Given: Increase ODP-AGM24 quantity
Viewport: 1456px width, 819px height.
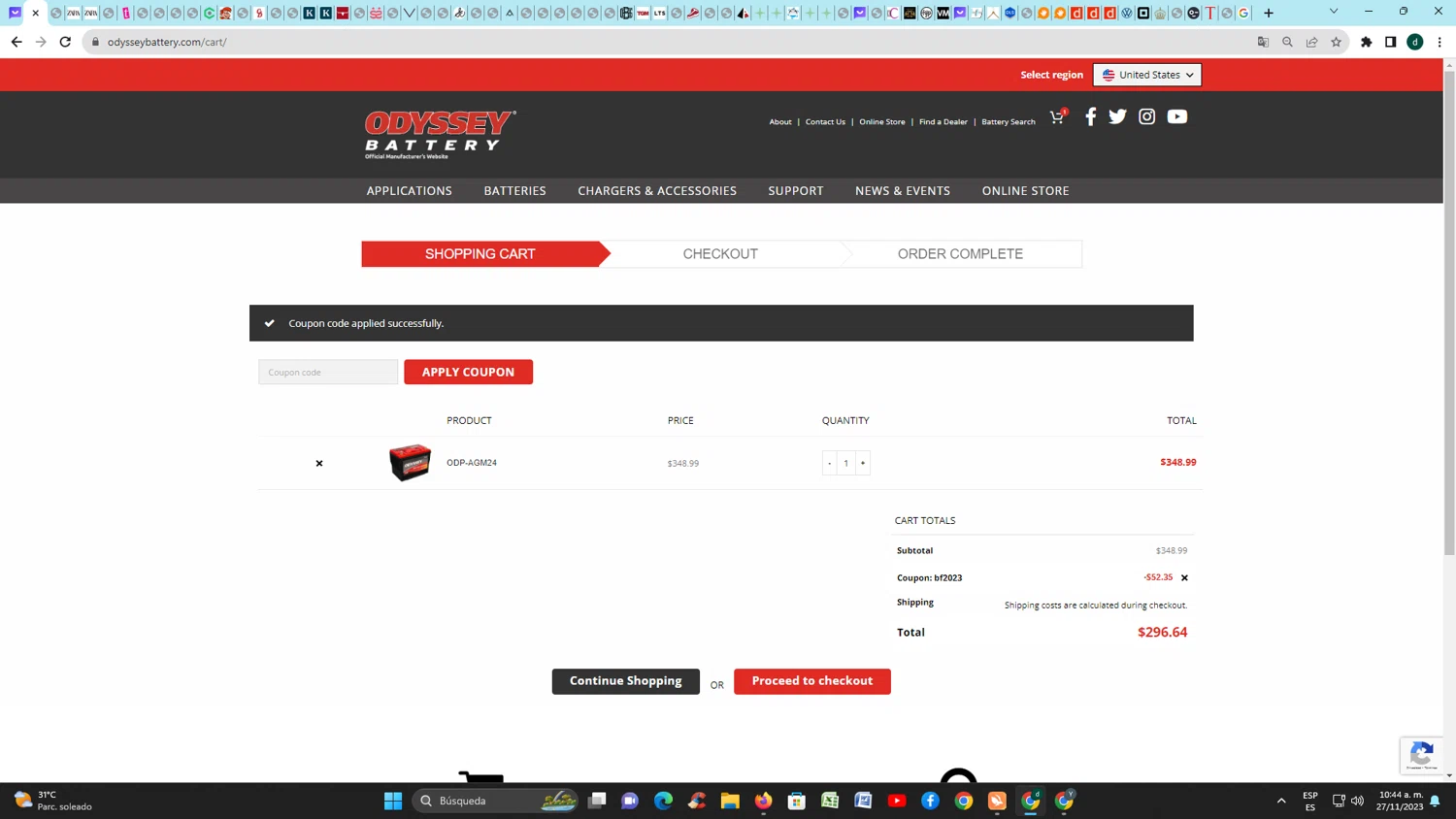Looking at the screenshot, I should click(862, 463).
